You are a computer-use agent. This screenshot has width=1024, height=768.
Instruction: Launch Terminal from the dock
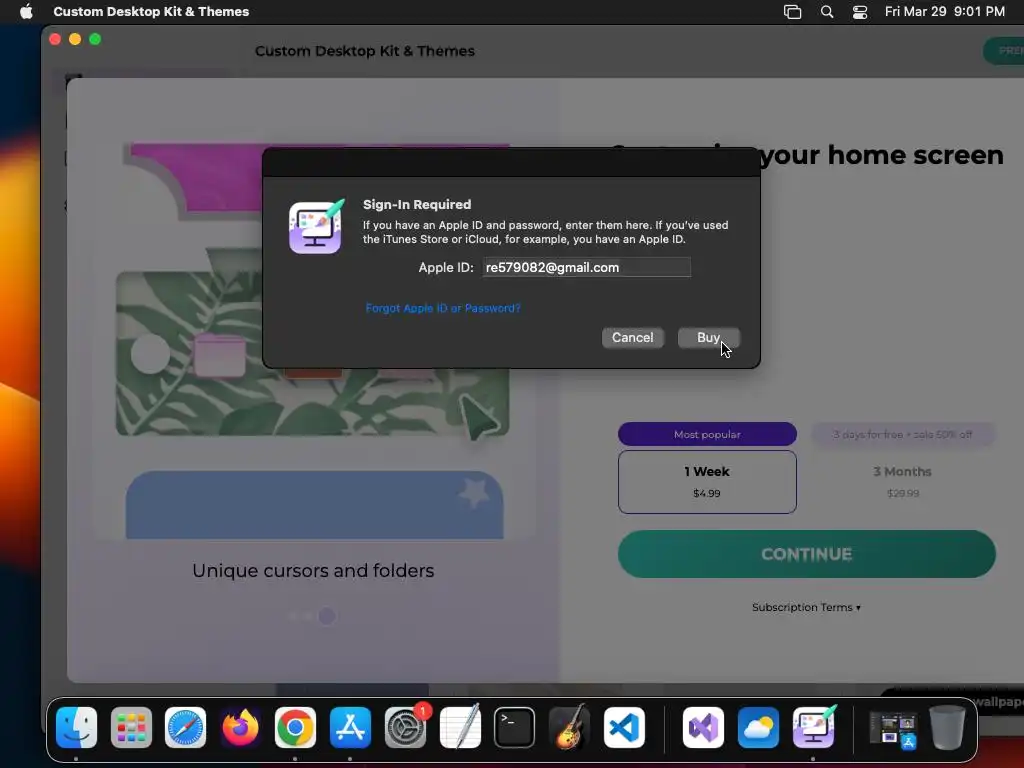pos(515,727)
